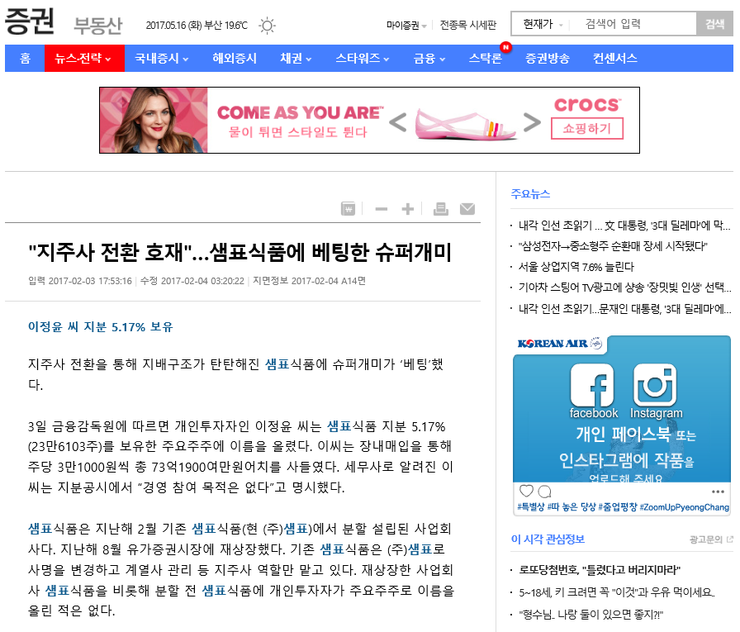Open news '내각 인선 초읽기...문재인 대통령'
The width and height of the screenshot is (740, 632).
pyautogui.click(x=624, y=309)
